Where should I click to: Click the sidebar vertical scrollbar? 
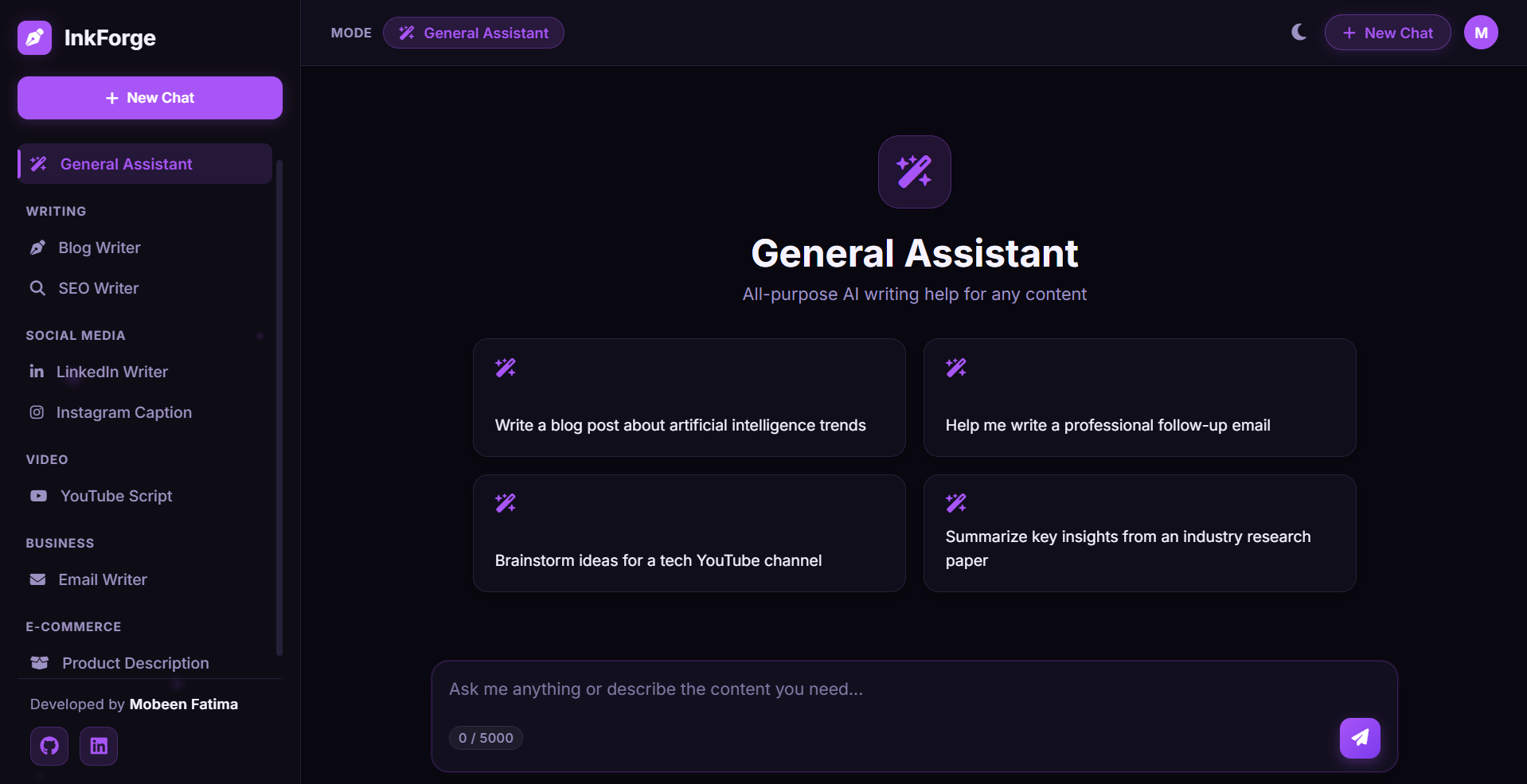click(x=279, y=407)
